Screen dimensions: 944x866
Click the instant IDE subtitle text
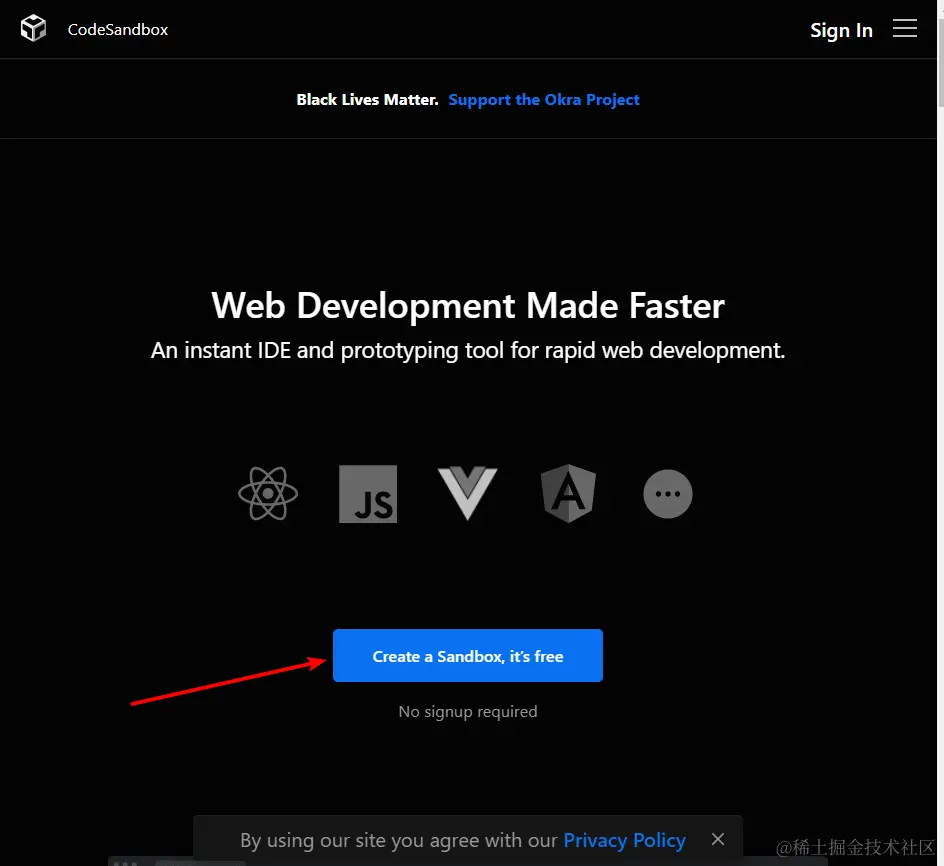[468, 350]
